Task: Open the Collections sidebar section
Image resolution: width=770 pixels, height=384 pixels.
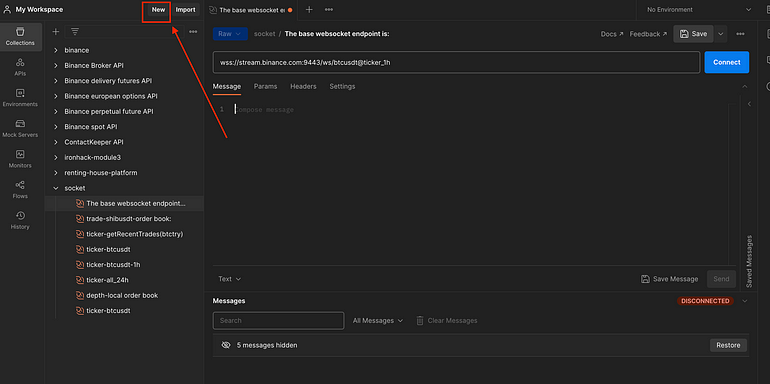Action: coord(20,37)
